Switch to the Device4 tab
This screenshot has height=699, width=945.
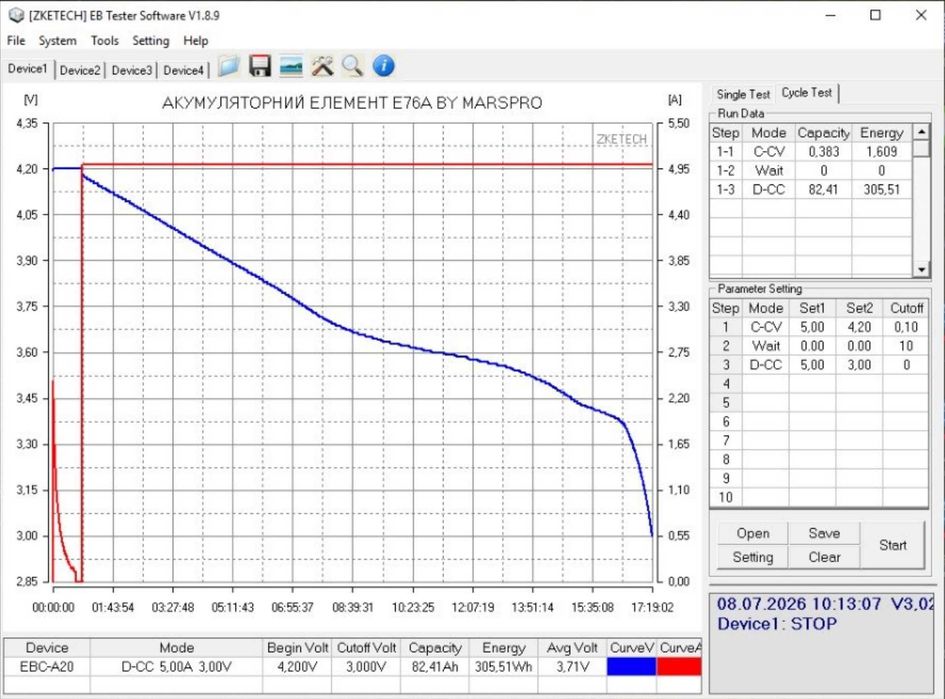click(x=184, y=71)
